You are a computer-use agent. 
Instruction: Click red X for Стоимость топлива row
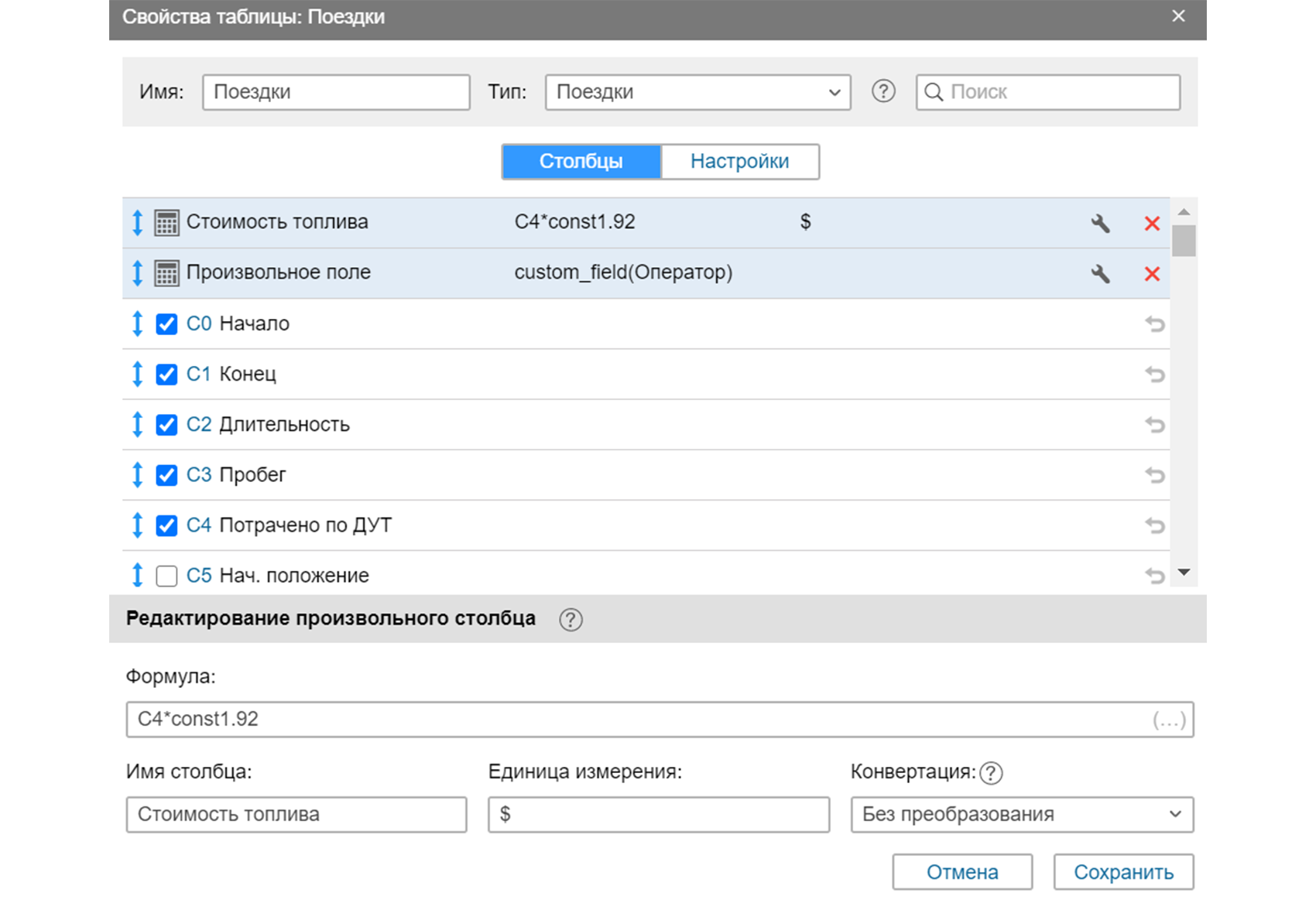pyautogui.click(x=1152, y=224)
